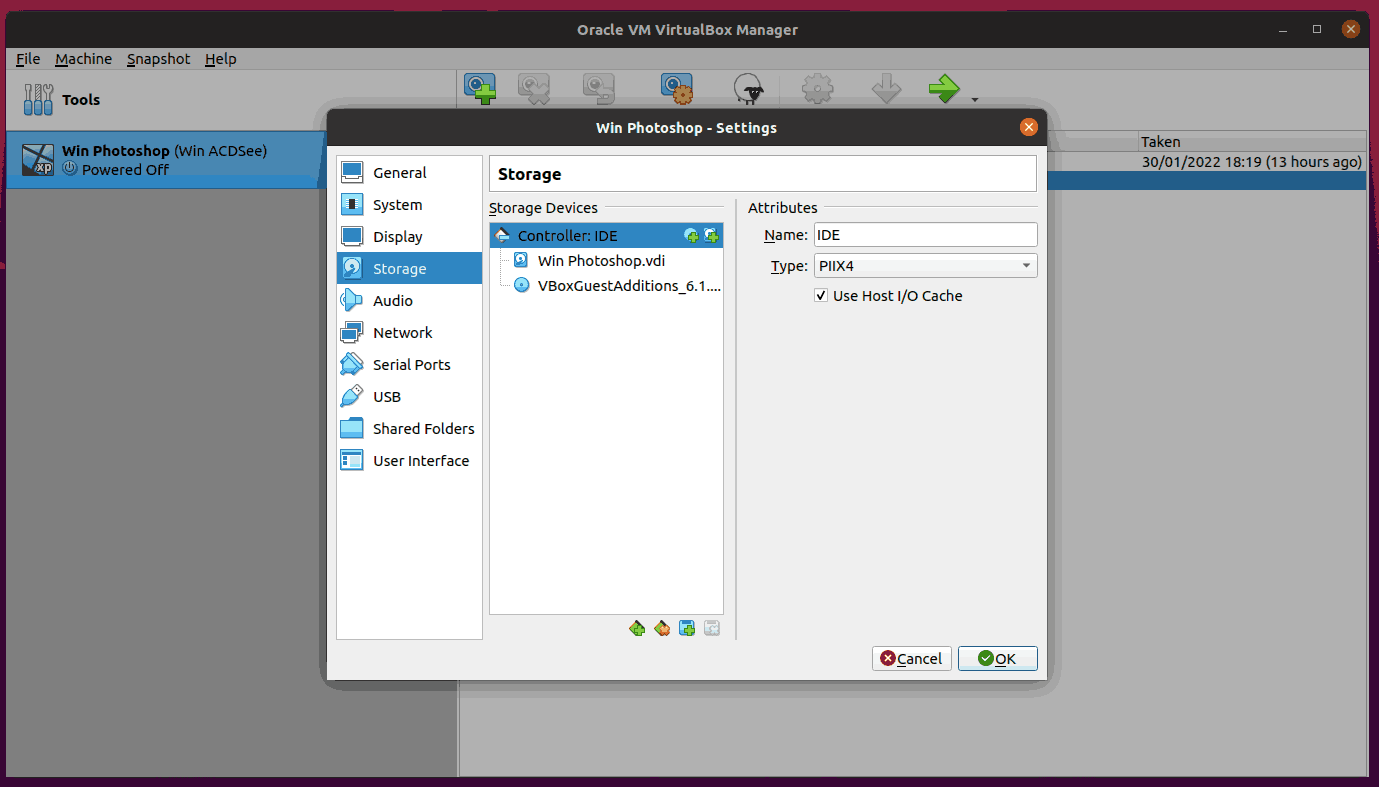
Task: Click the snapshot Properties toolbar icon
Action: (677, 90)
